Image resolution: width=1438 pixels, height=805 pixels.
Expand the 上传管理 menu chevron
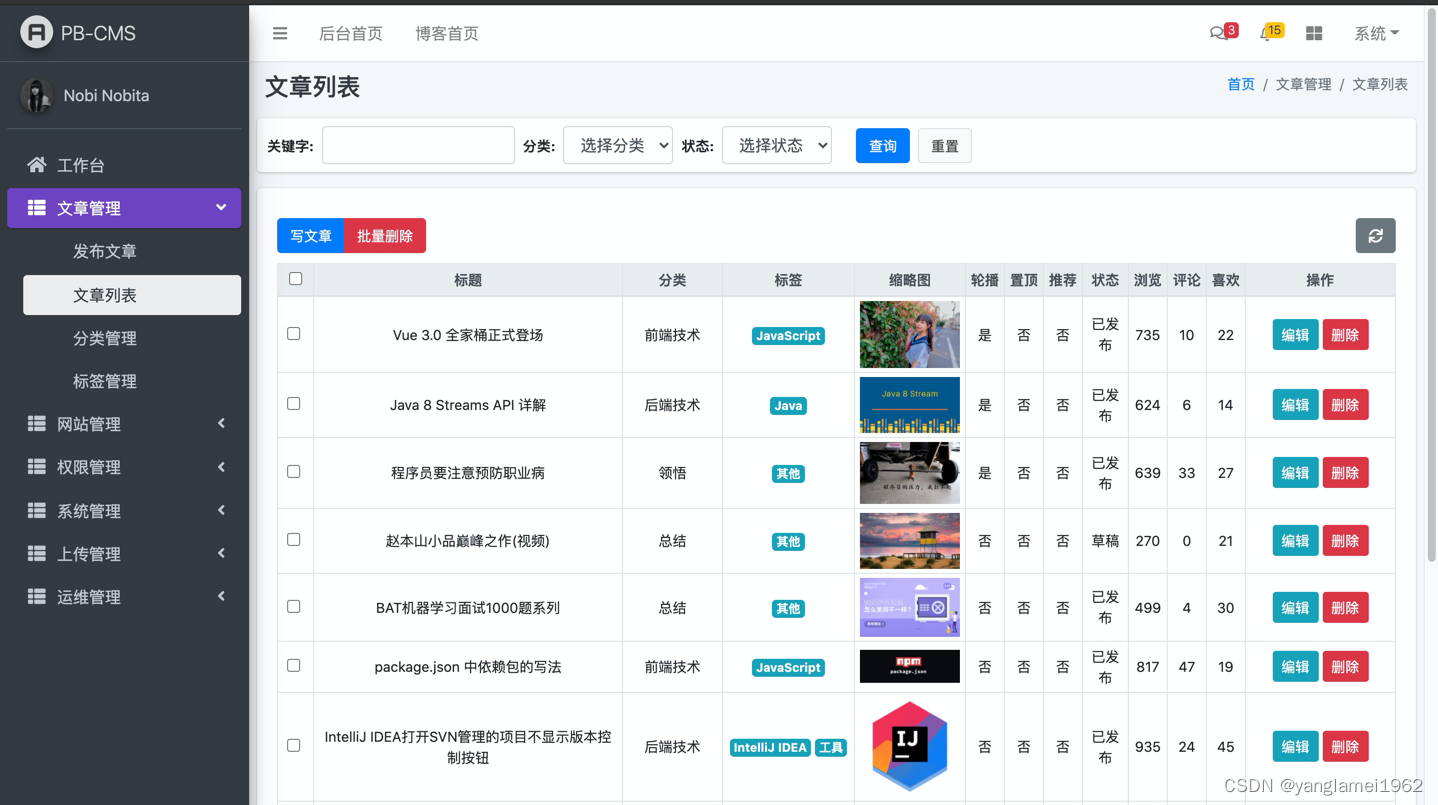tap(221, 553)
